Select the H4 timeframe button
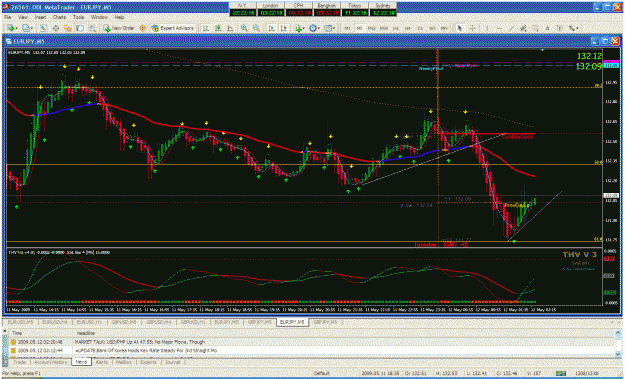This screenshot has height=379, width=625. pos(408,28)
